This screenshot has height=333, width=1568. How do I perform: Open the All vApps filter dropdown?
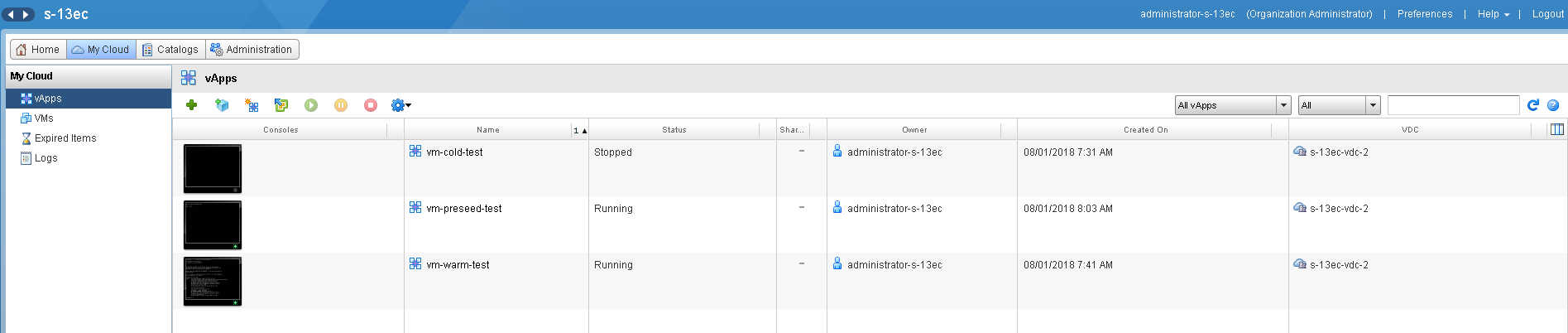click(x=1233, y=105)
